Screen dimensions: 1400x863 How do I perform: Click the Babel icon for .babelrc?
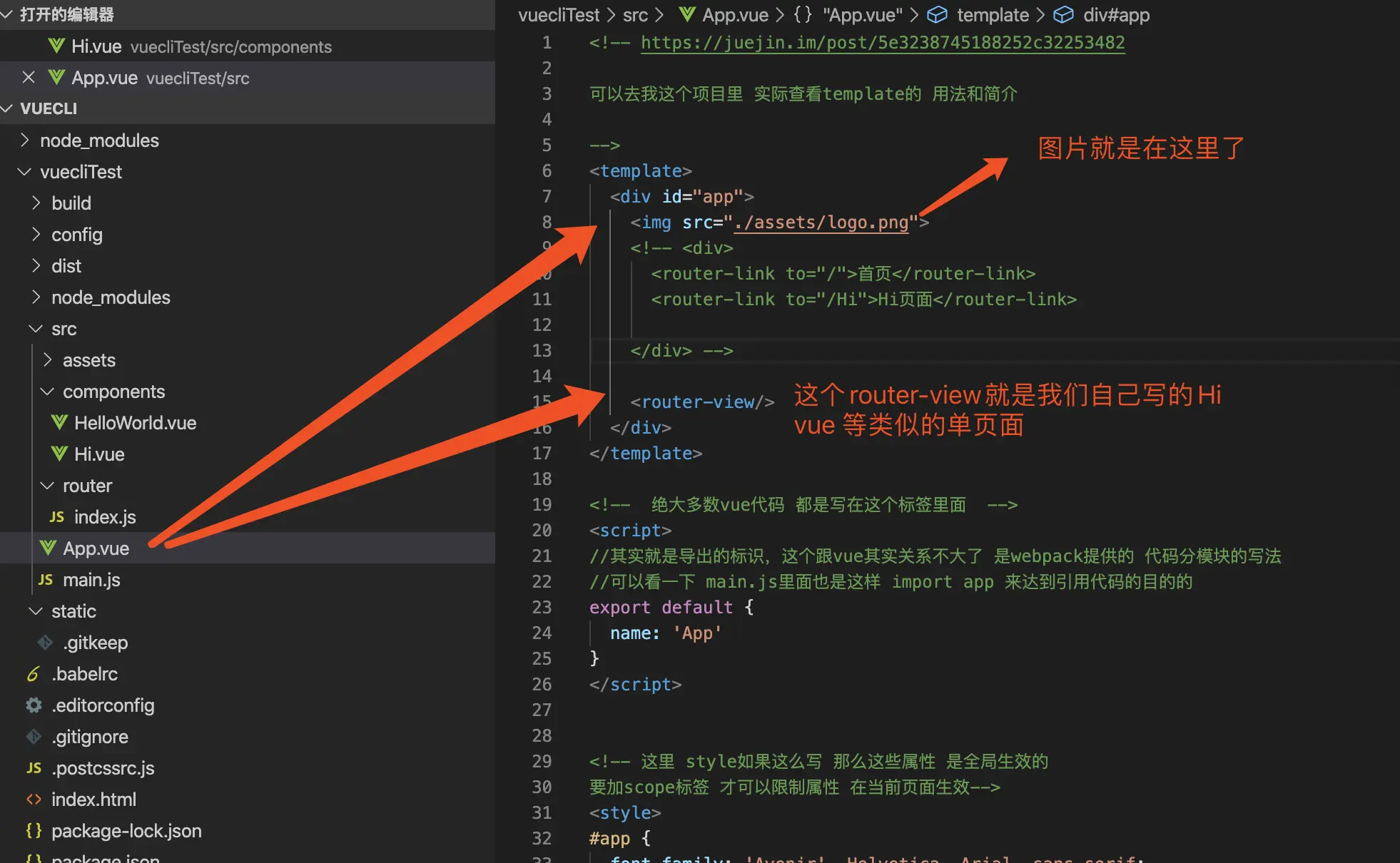(34, 674)
